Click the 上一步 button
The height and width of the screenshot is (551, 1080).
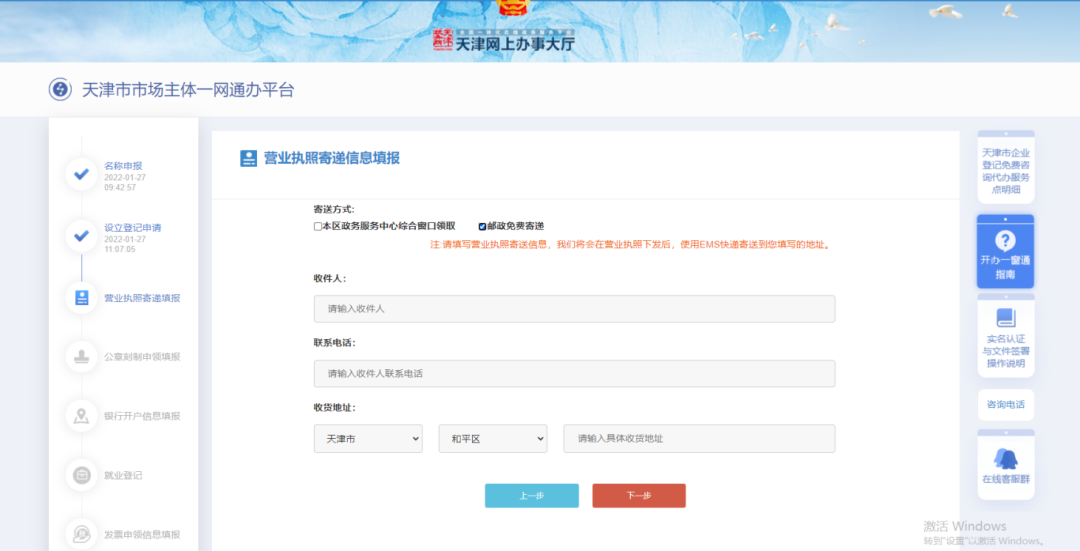(532, 496)
